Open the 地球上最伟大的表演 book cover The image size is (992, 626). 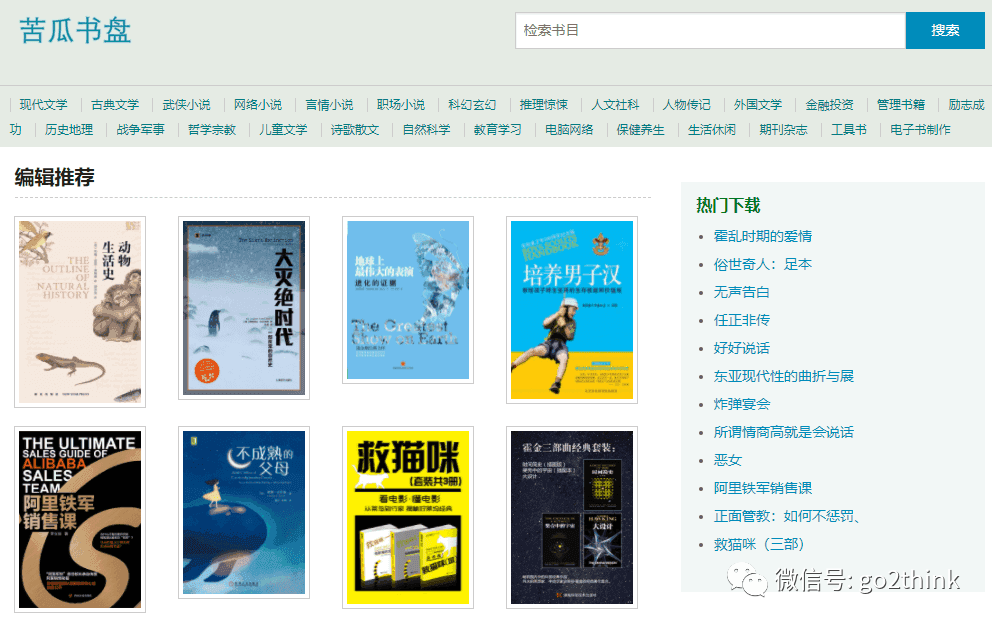coord(408,300)
